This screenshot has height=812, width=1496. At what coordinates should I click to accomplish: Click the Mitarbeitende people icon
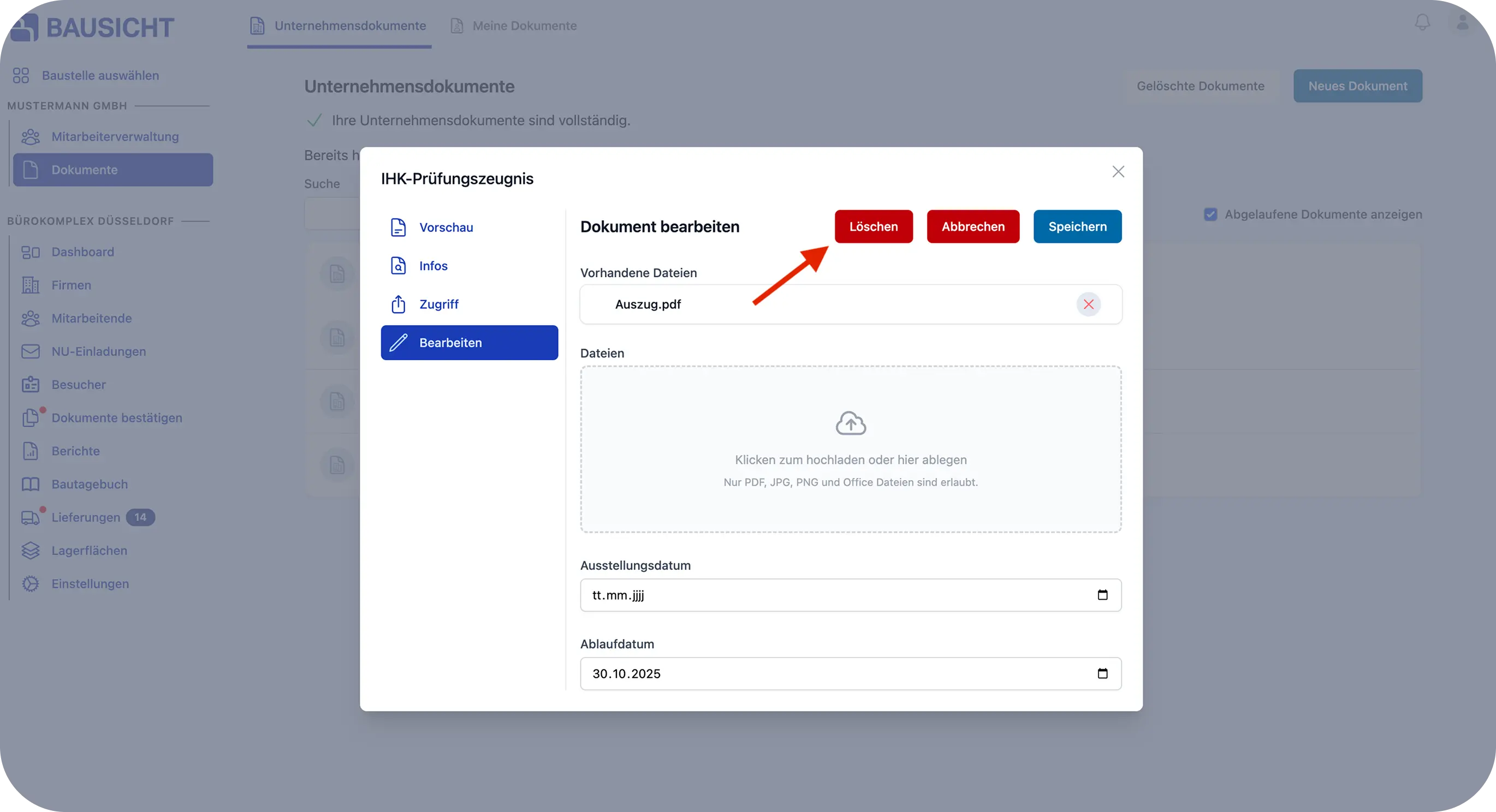pyautogui.click(x=31, y=318)
